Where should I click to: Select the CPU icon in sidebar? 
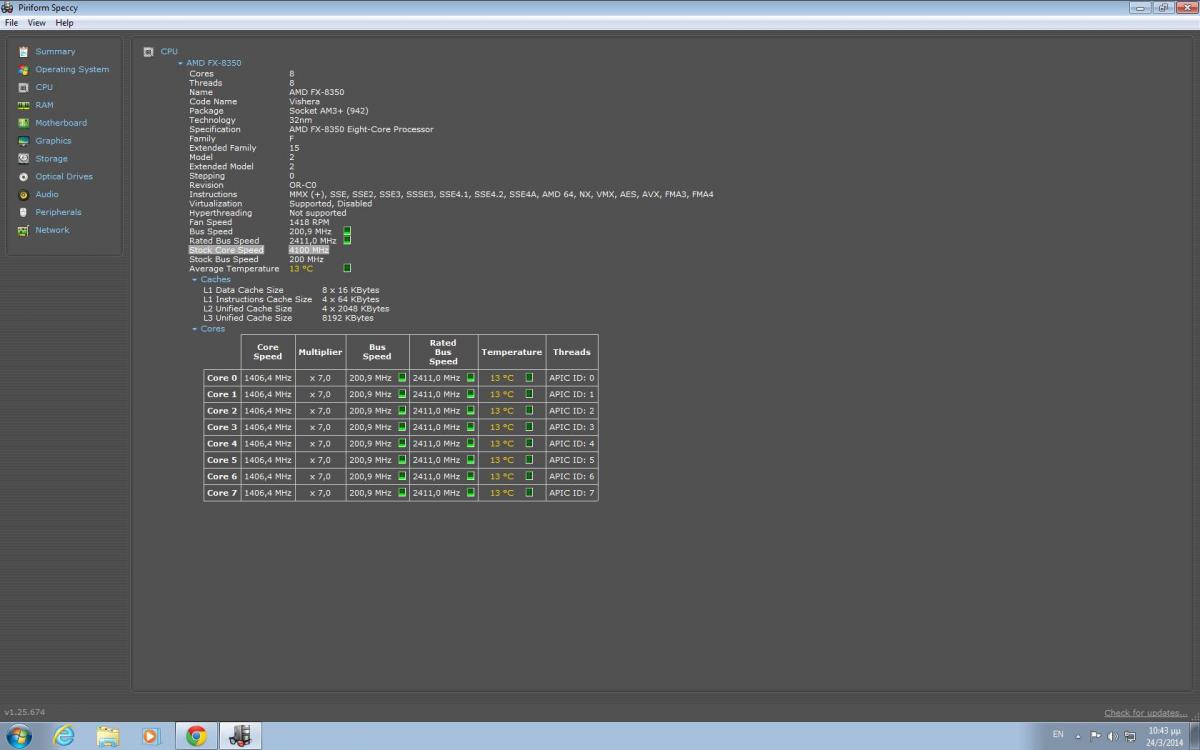(x=24, y=87)
